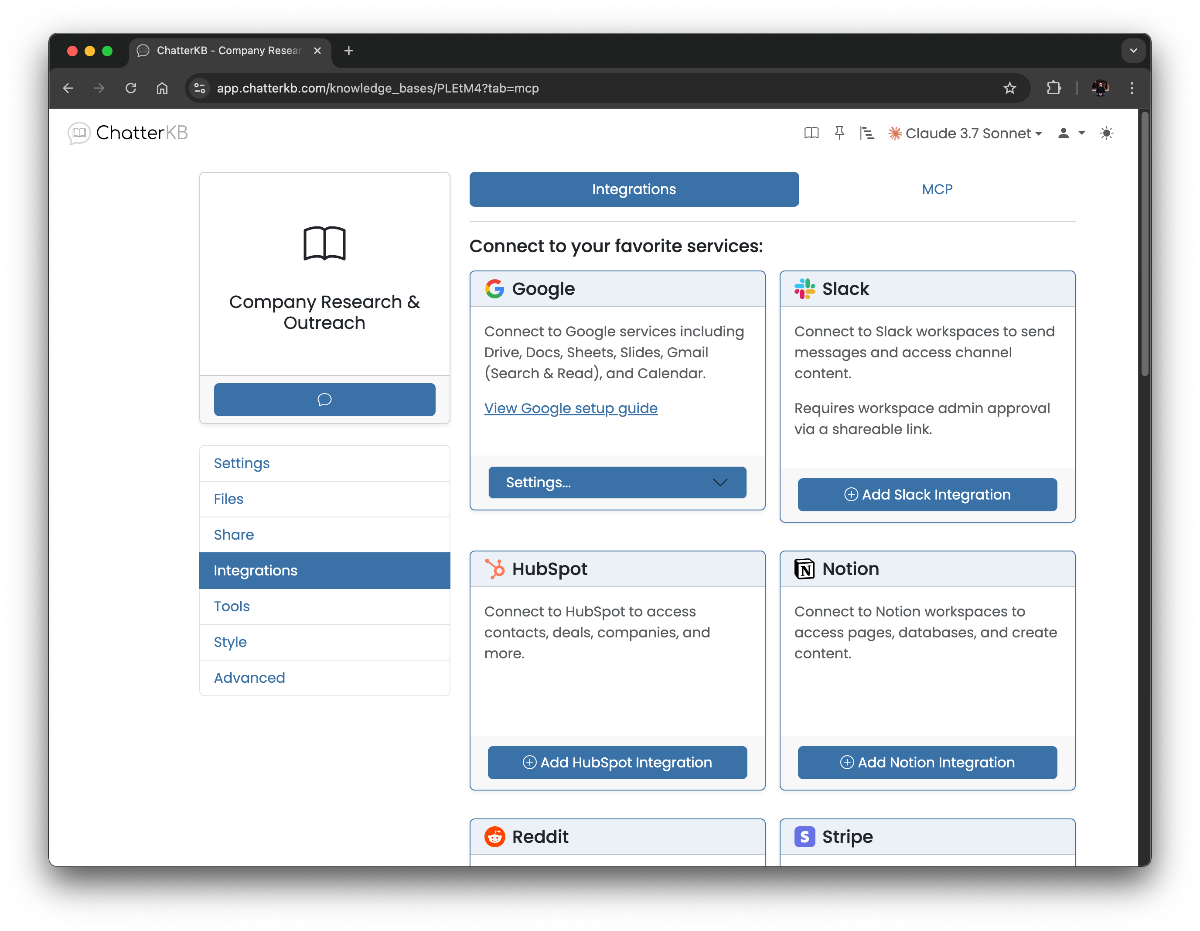Click the ChatterKB logo
Viewport: 1200px width, 931px height.
[x=128, y=133]
